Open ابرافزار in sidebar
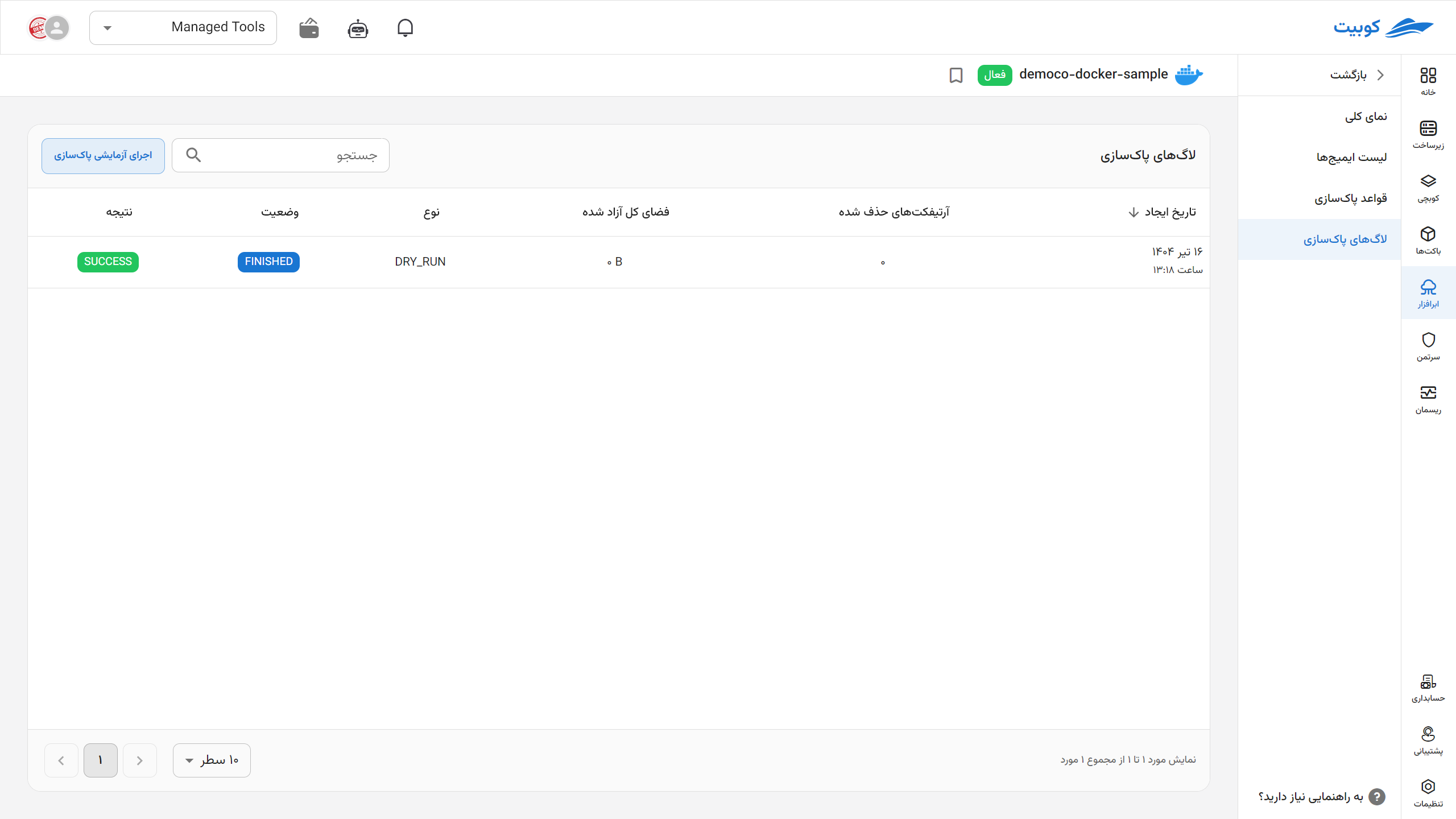This screenshot has height=819, width=1456. pos(1428,293)
